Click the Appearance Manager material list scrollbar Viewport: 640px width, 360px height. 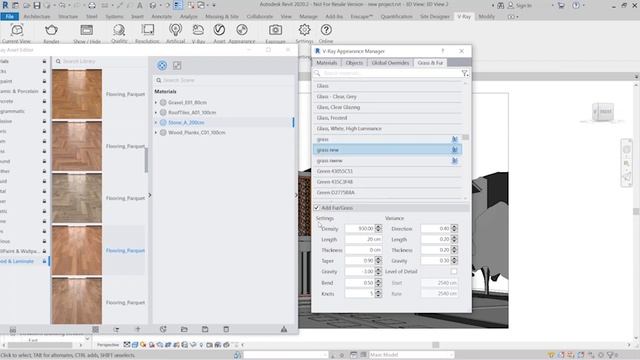click(465, 138)
